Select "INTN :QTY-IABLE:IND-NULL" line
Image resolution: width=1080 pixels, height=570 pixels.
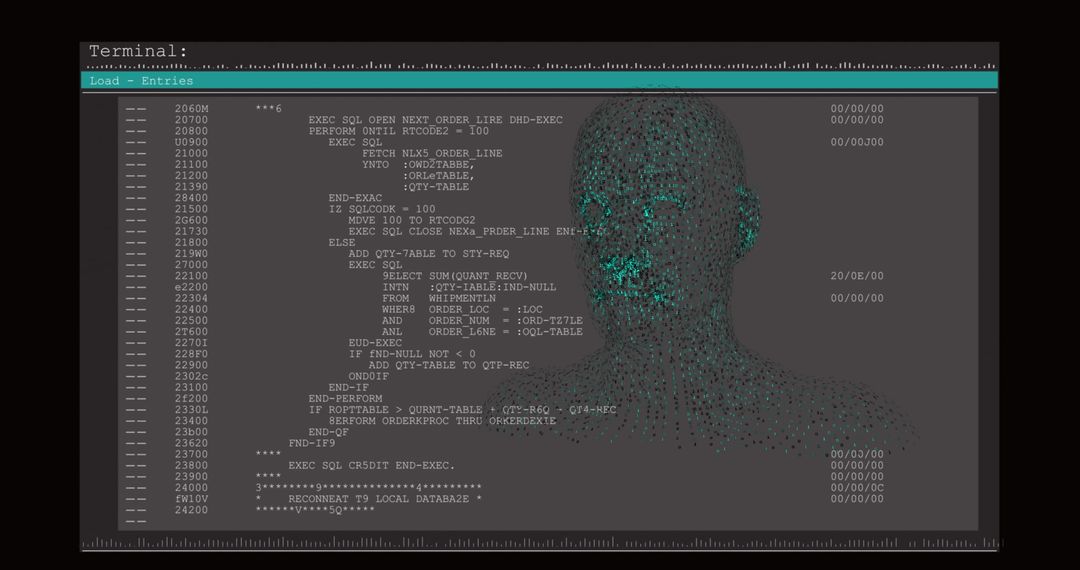[469, 287]
